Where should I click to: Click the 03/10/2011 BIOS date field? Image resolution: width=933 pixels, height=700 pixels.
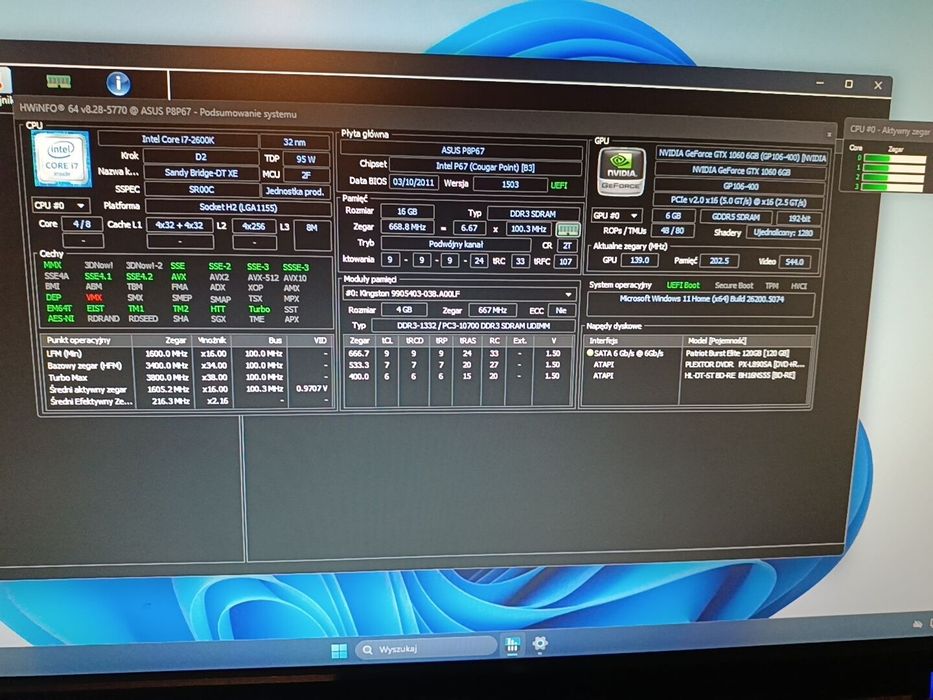point(414,182)
